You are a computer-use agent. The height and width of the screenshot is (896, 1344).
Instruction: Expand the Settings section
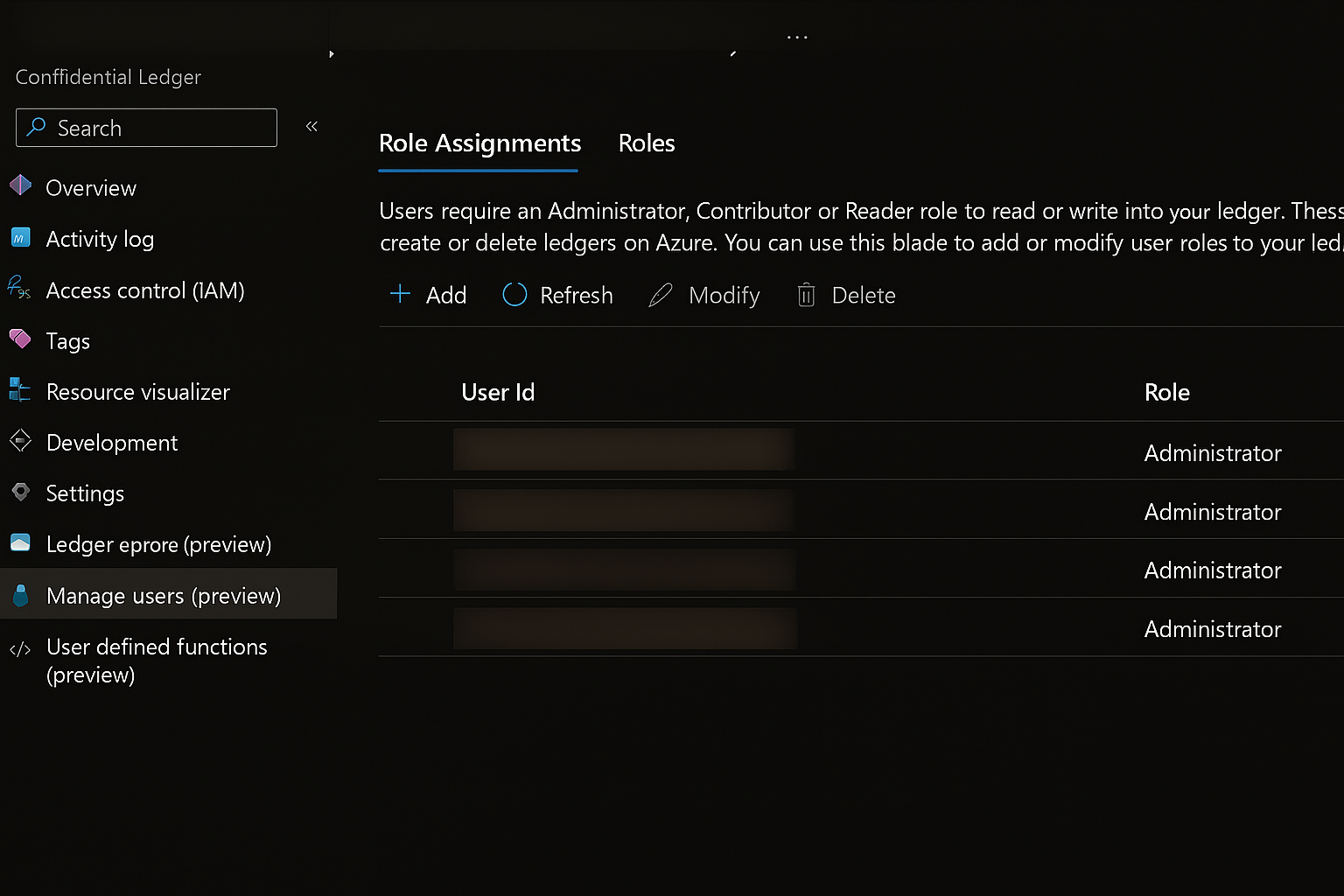click(x=85, y=493)
